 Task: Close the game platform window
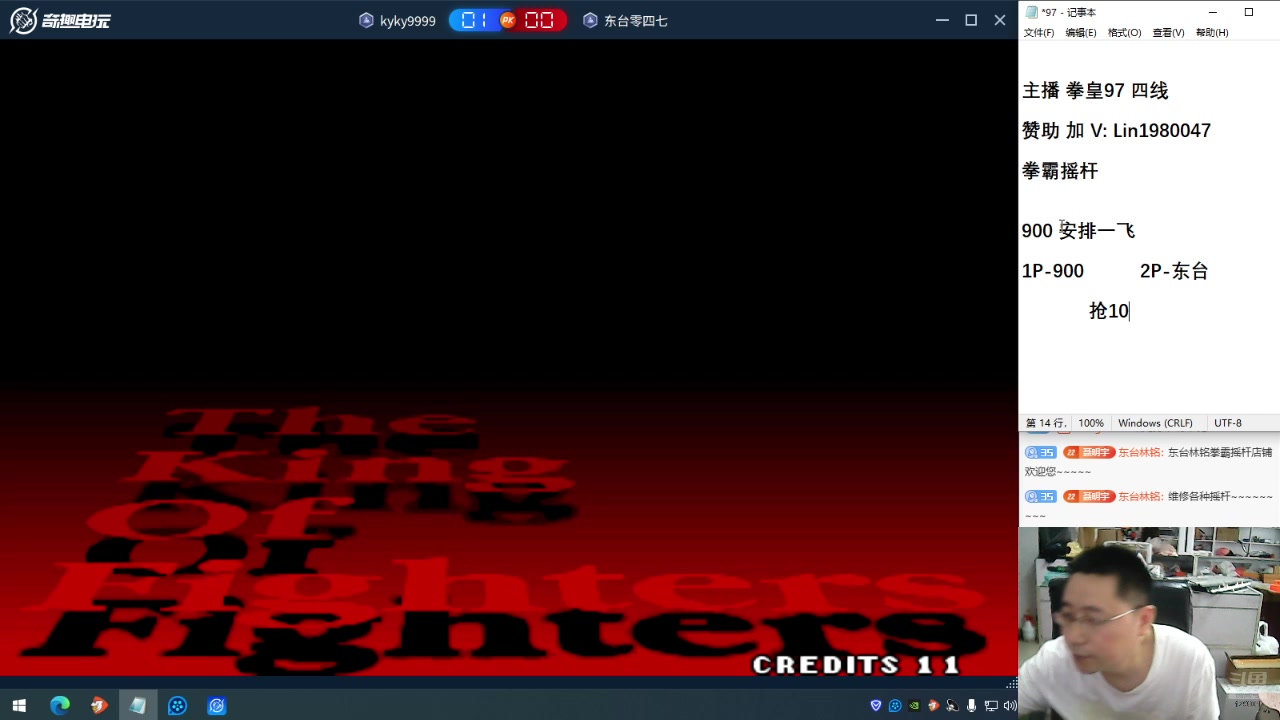(x=999, y=20)
